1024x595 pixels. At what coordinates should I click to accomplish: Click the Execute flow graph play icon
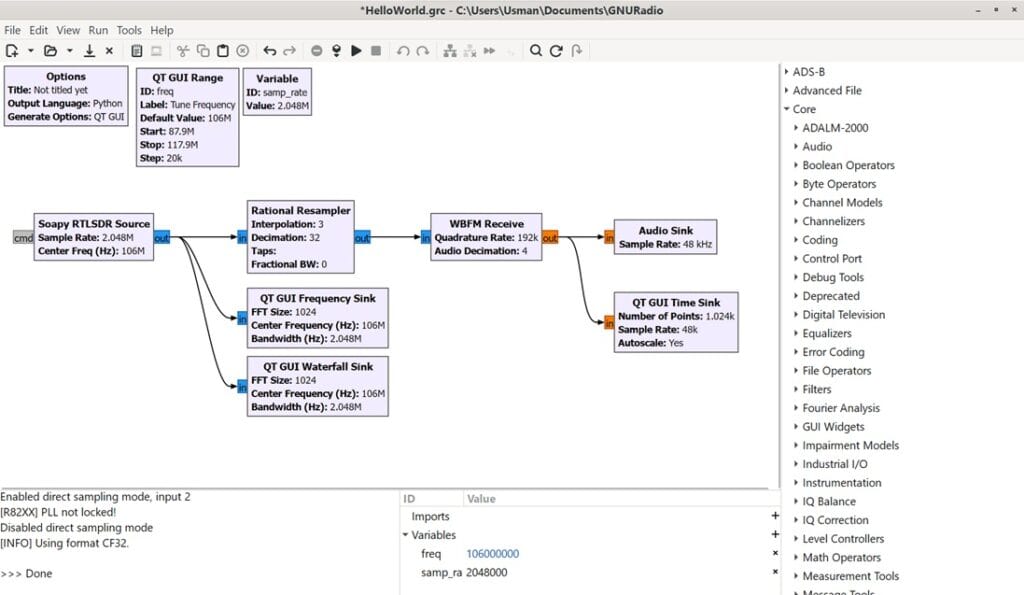(356, 50)
